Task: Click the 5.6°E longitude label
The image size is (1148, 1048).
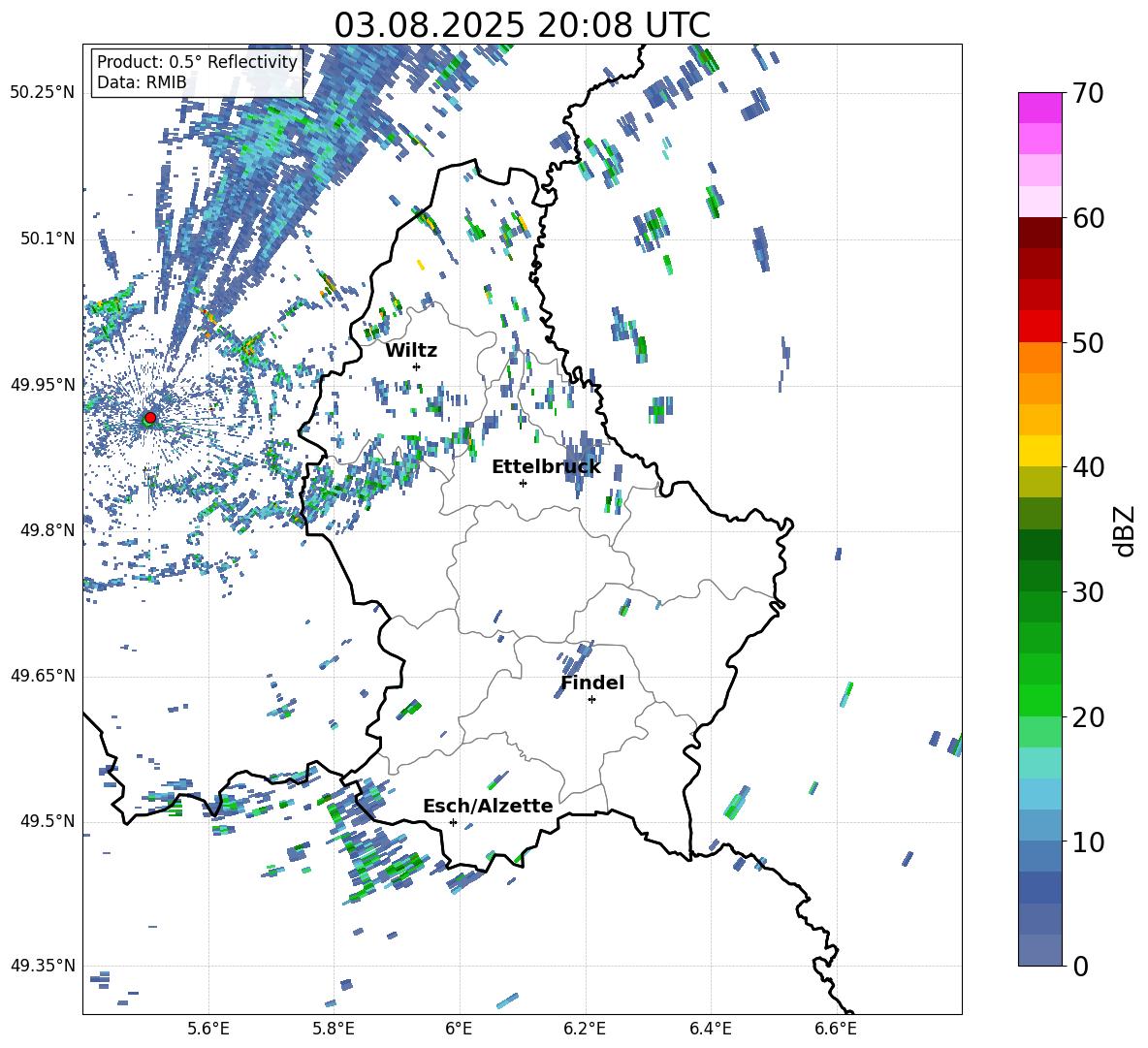Action: coord(208,1029)
